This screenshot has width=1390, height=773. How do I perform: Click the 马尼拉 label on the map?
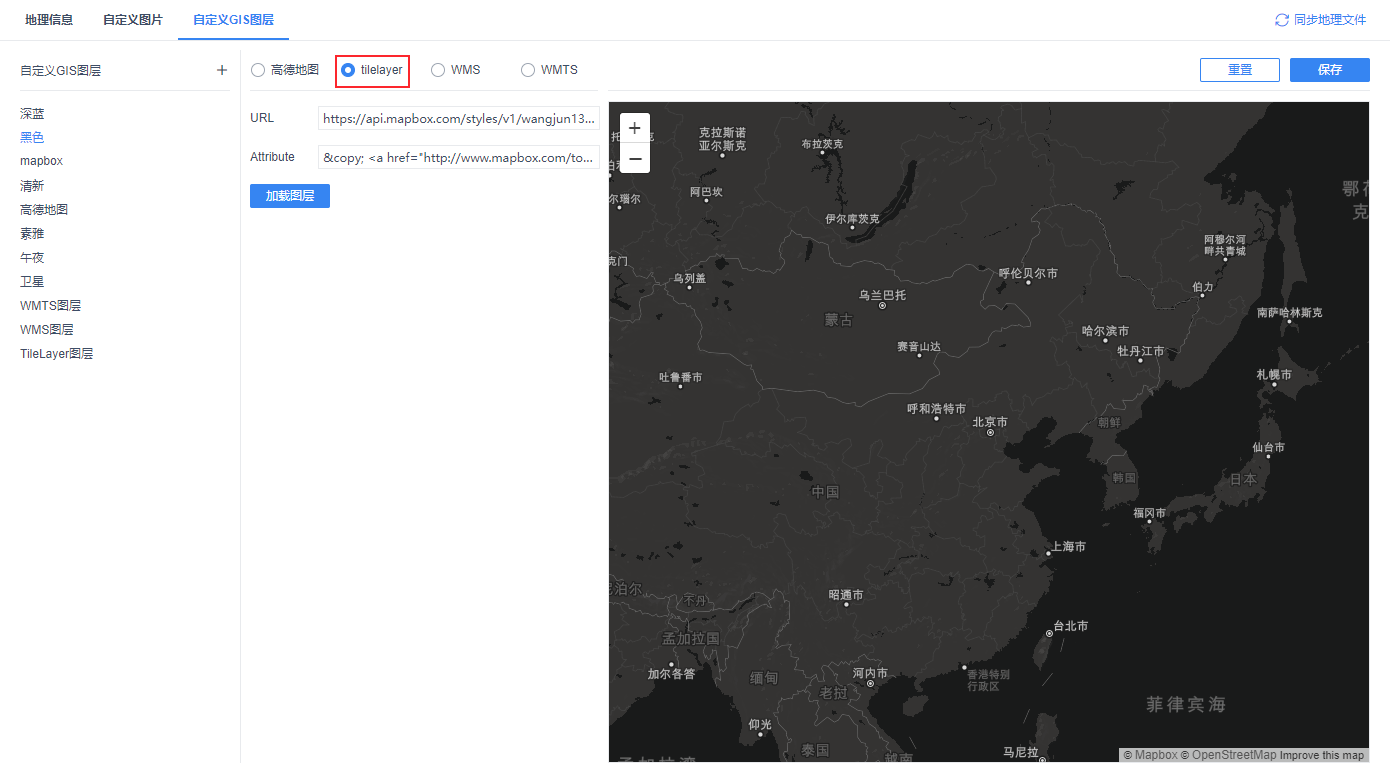pos(1021,752)
